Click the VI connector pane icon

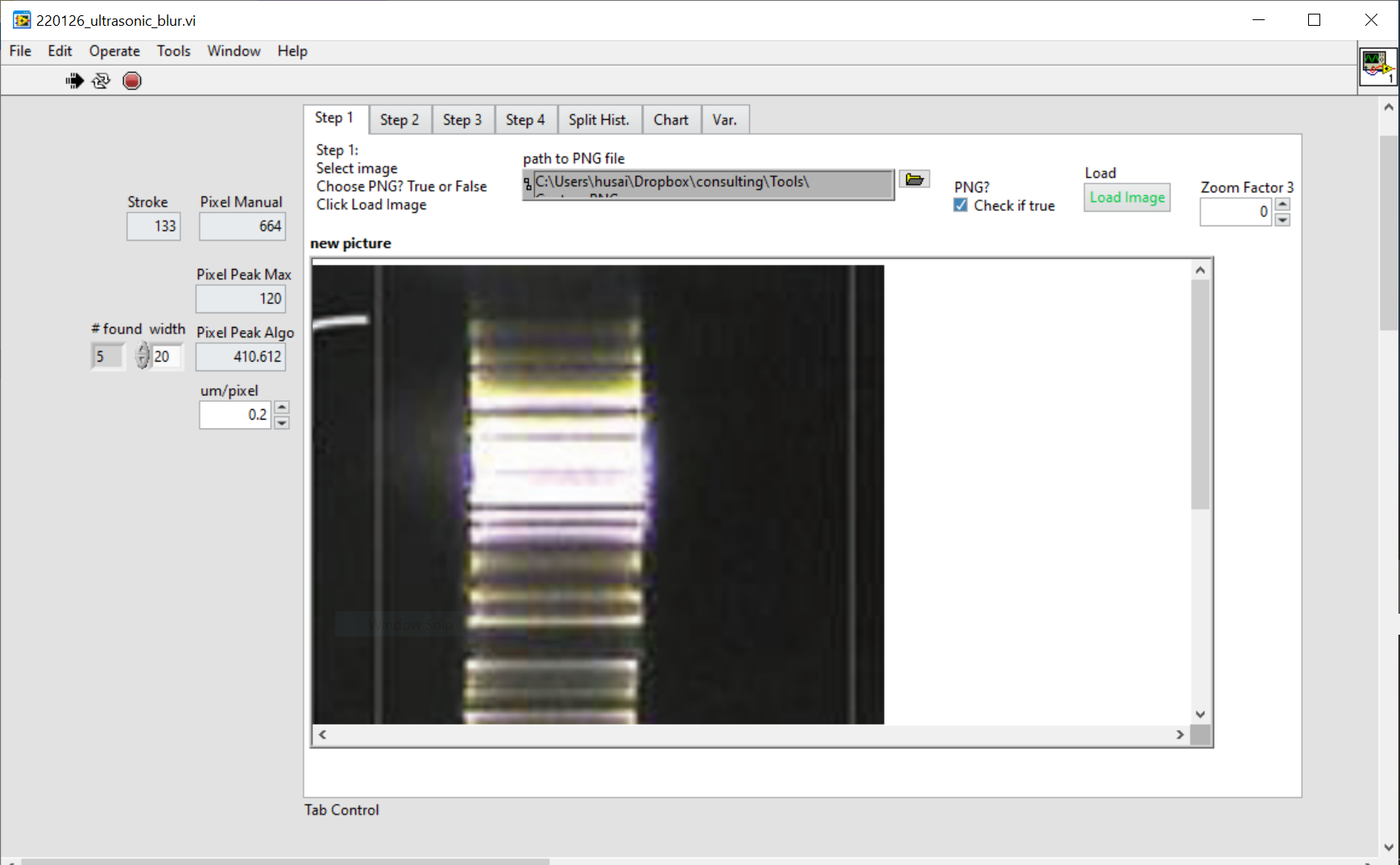pyautogui.click(x=1377, y=67)
